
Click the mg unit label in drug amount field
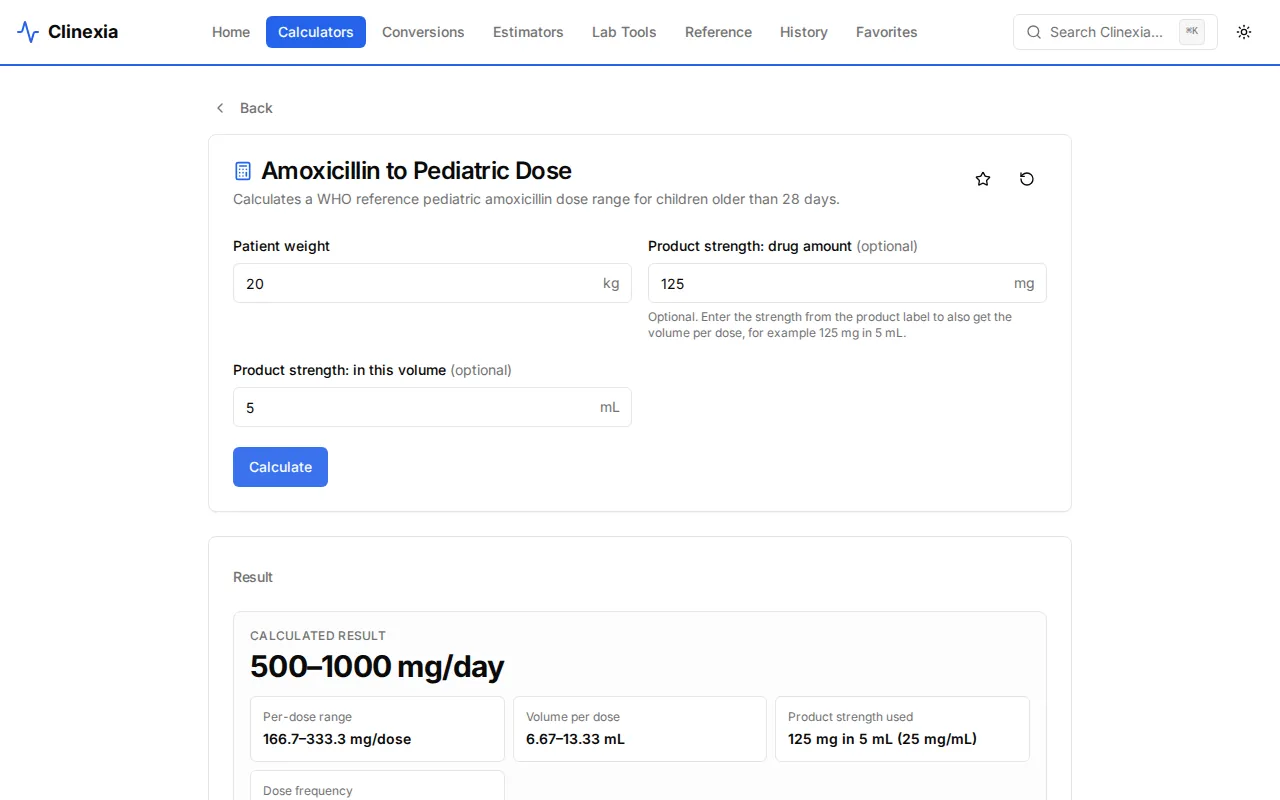(1024, 283)
